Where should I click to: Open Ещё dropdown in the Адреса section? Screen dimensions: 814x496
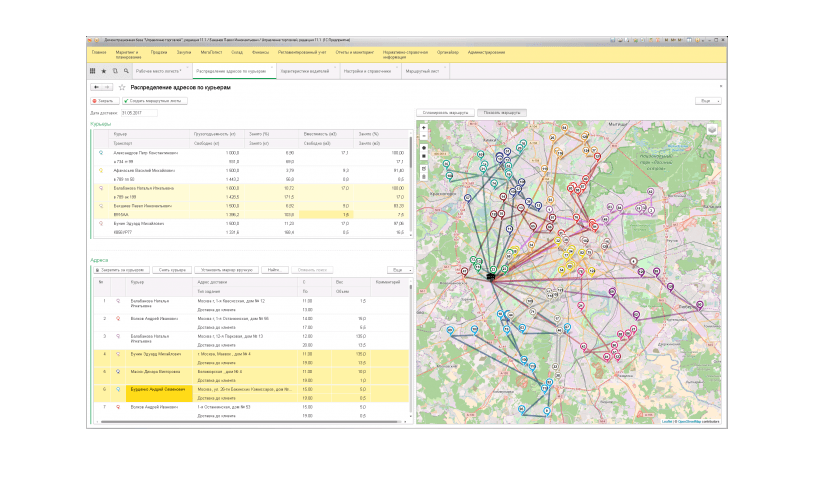point(400,270)
